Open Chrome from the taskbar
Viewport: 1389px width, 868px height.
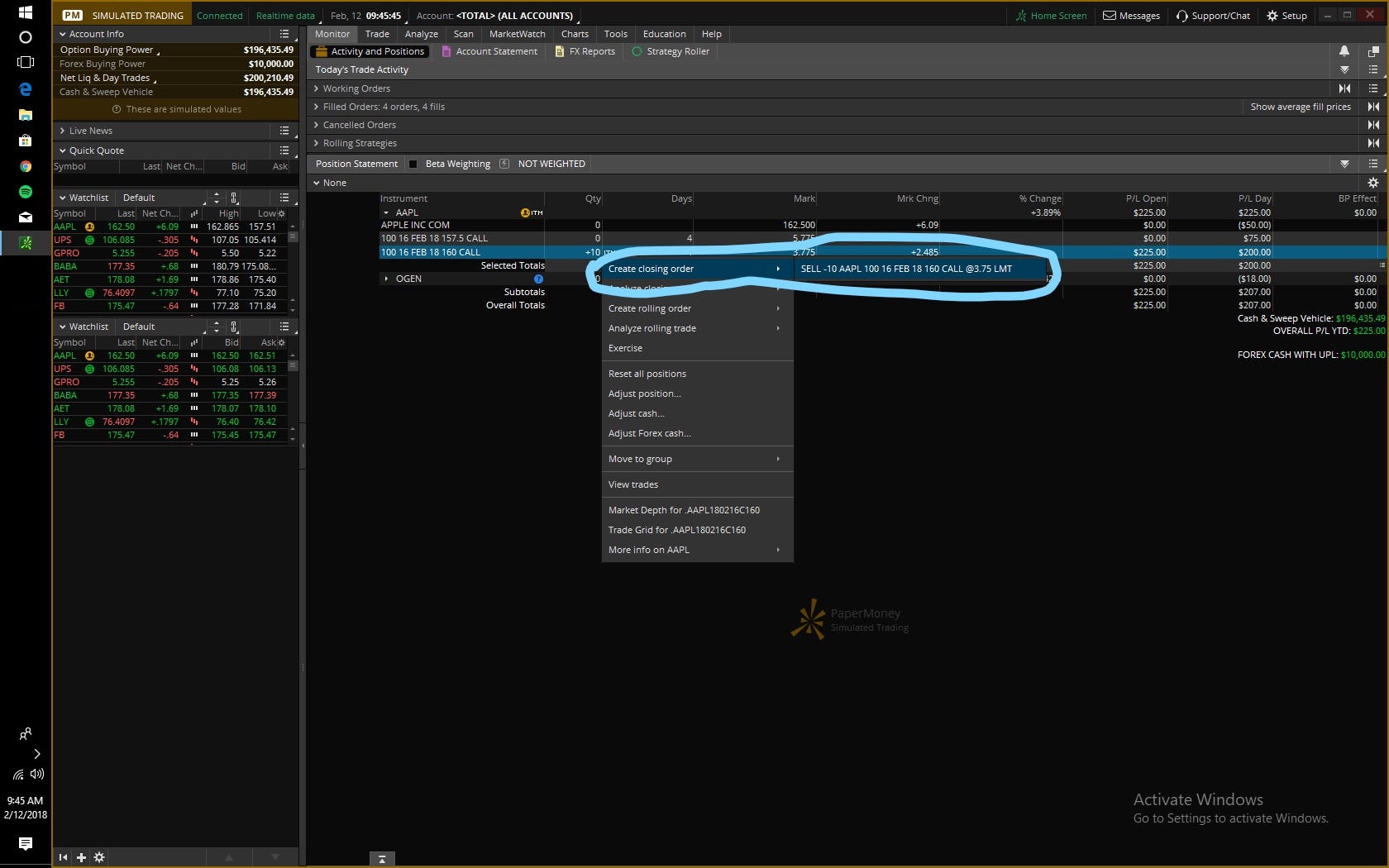(26, 166)
